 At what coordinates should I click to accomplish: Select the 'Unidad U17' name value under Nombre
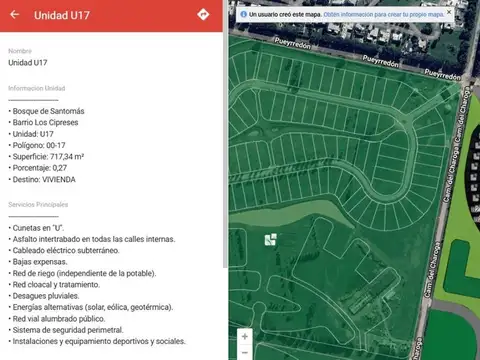[x=28, y=63]
